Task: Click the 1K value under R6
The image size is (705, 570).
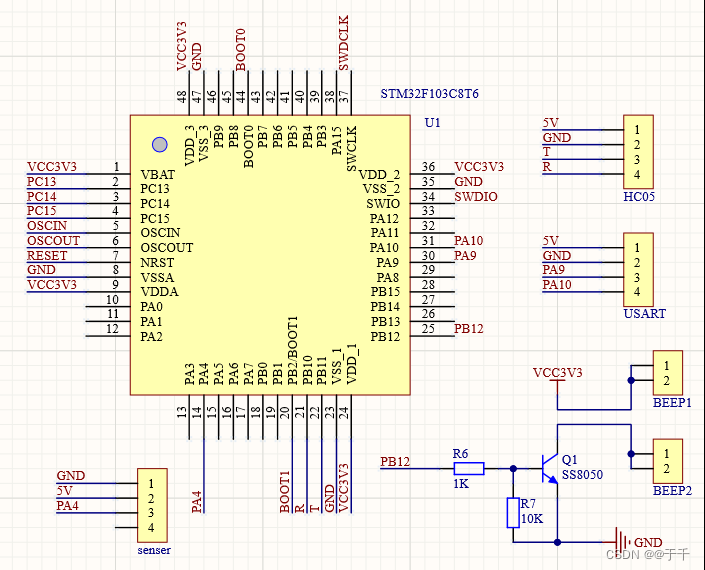Action: tap(461, 484)
